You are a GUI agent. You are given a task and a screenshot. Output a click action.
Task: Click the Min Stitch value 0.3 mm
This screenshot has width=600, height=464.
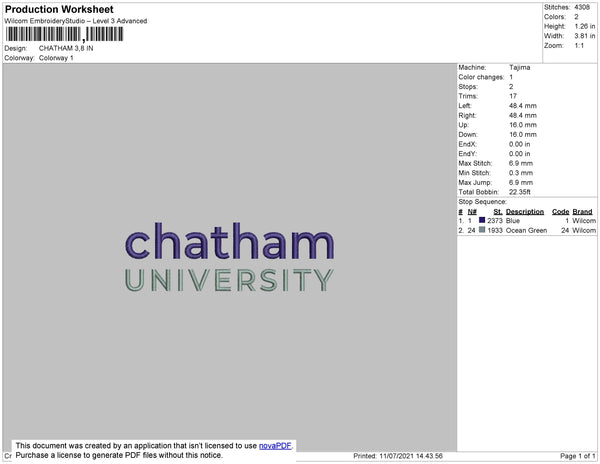[x=520, y=173]
